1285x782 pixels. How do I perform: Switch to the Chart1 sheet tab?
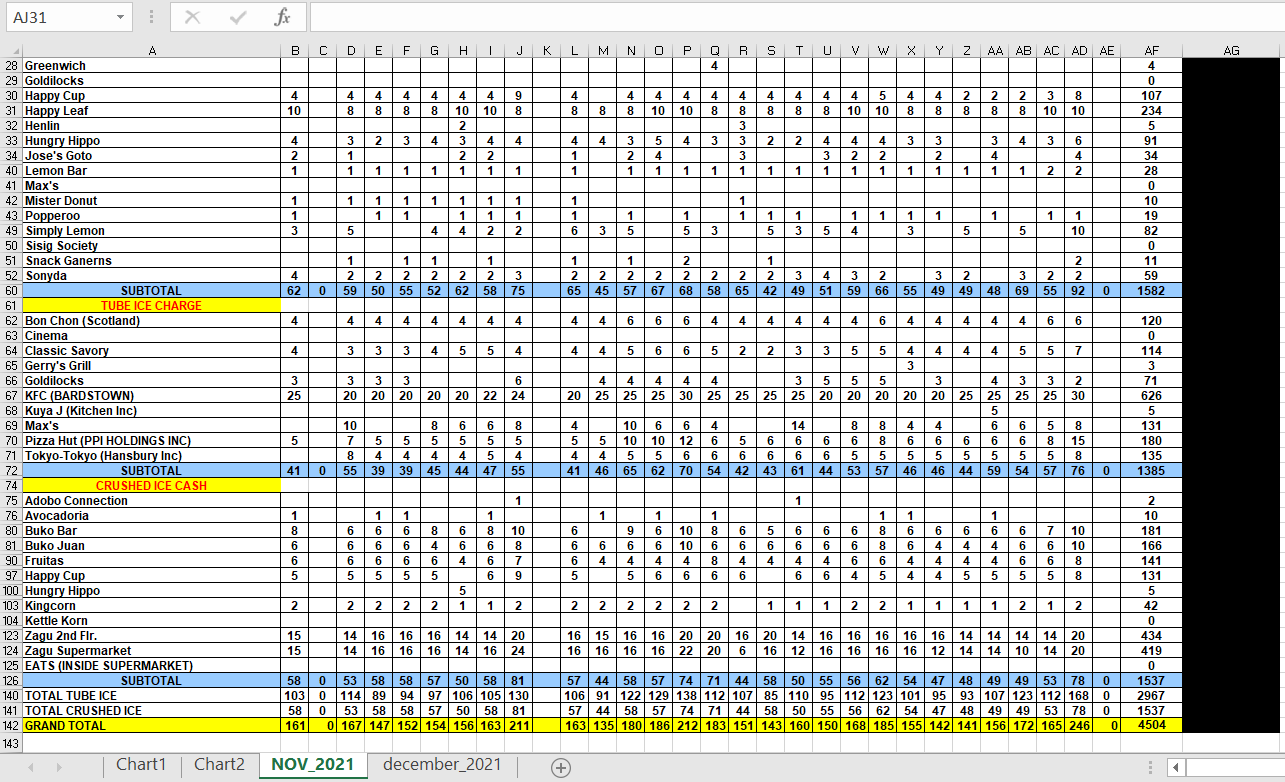[141, 765]
